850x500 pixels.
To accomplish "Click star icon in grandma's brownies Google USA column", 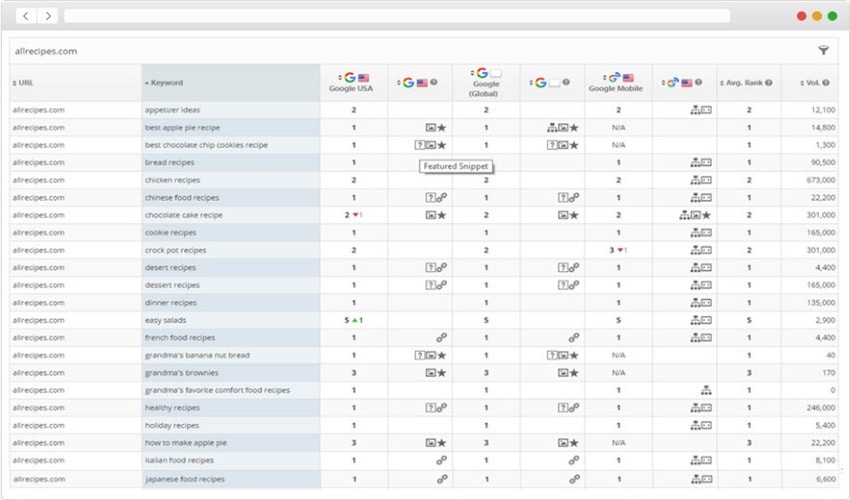I will [x=442, y=373].
